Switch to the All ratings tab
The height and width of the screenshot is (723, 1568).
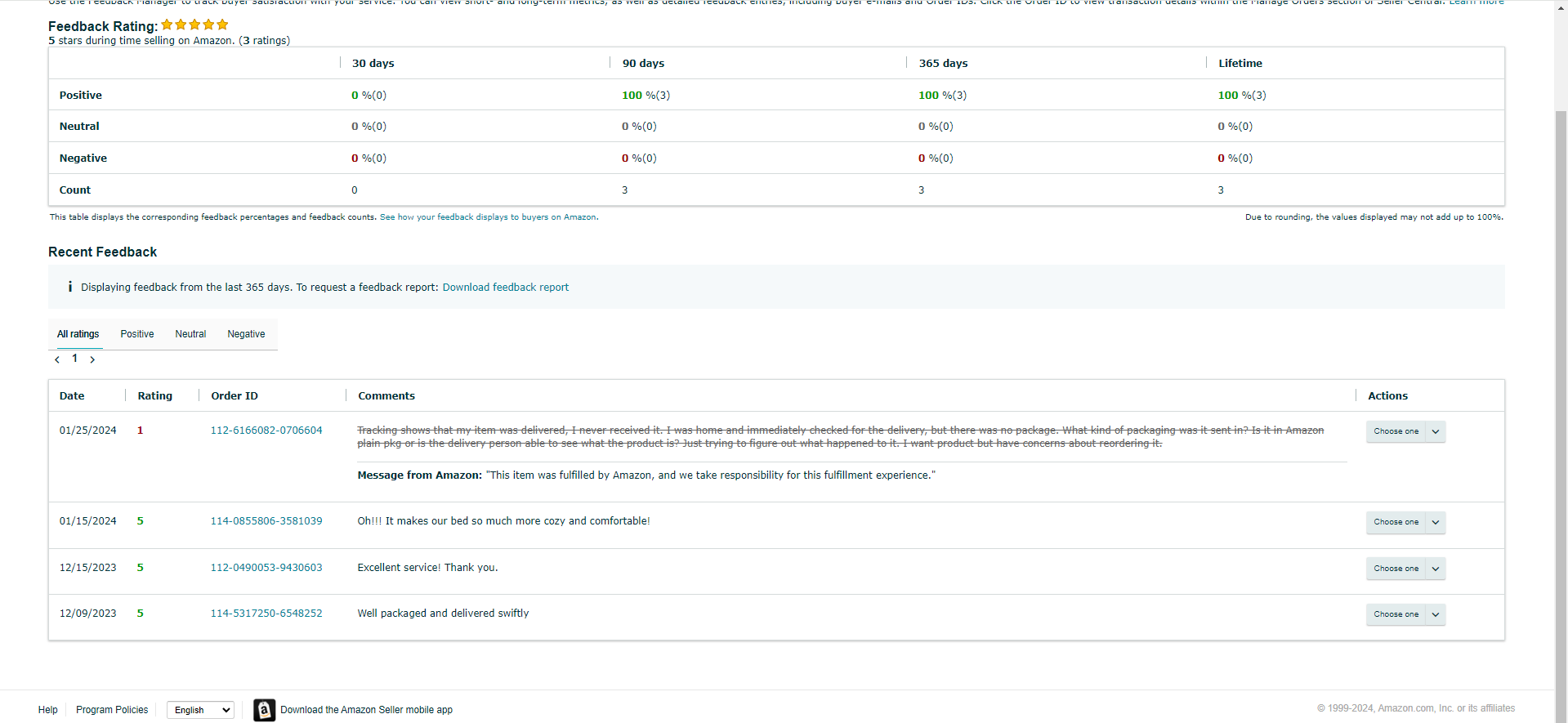click(x=78, y=334)
